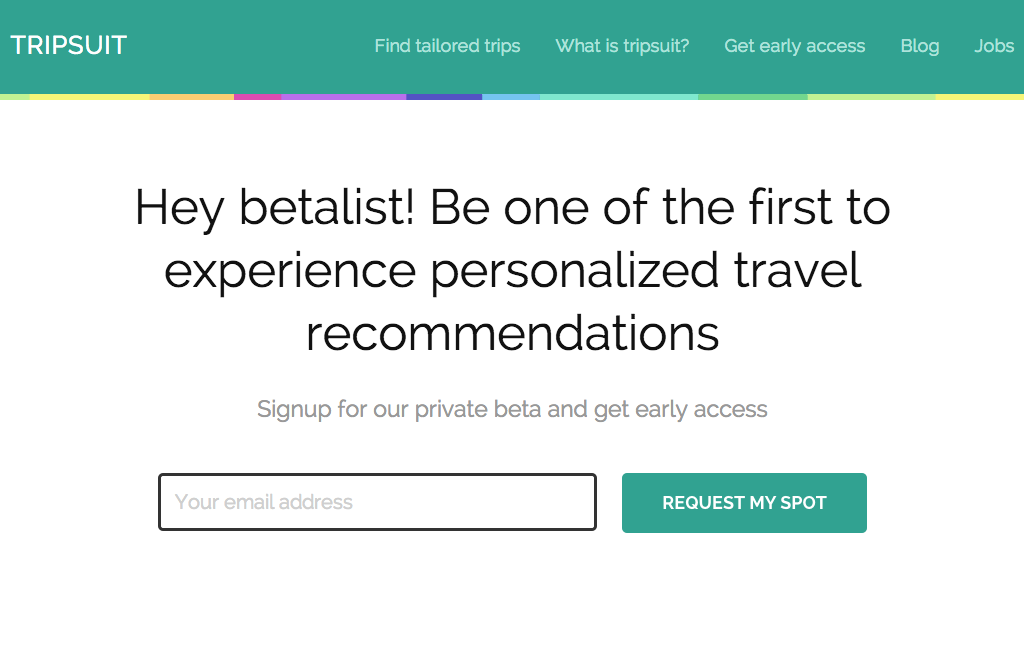Click the Signup for private beta subtitle

tap(512, 409)
